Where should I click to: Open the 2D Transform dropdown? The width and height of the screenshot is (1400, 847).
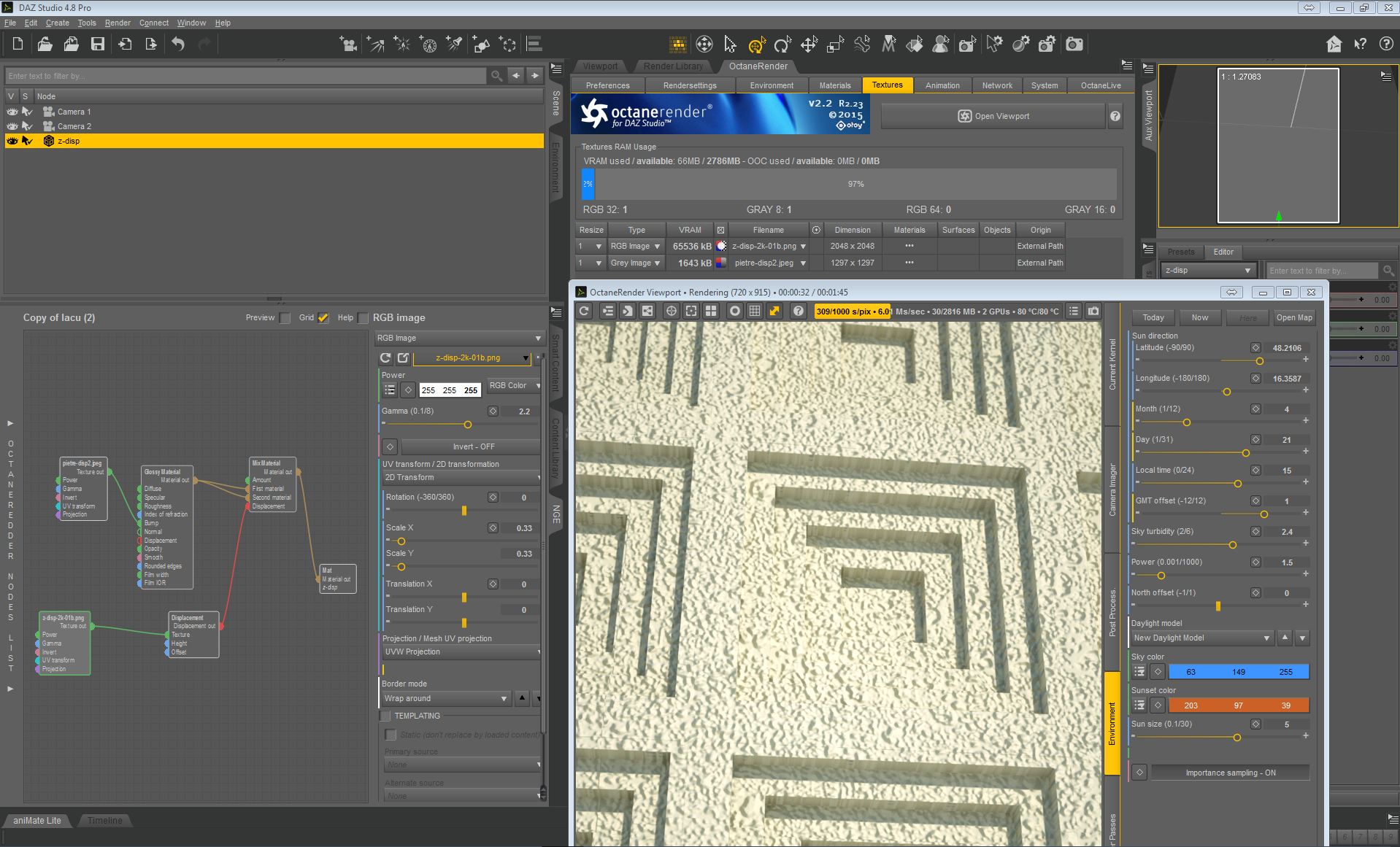(x=461, y=478)
